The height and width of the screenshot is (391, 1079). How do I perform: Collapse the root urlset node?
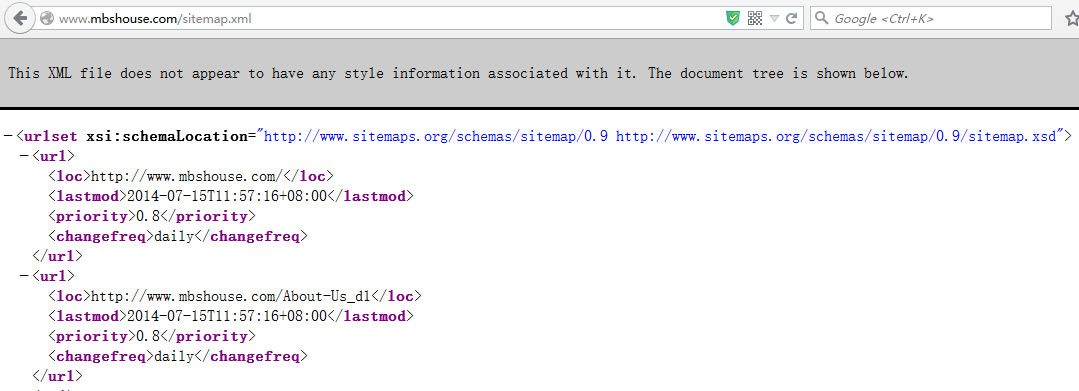(x=8, y=136)
